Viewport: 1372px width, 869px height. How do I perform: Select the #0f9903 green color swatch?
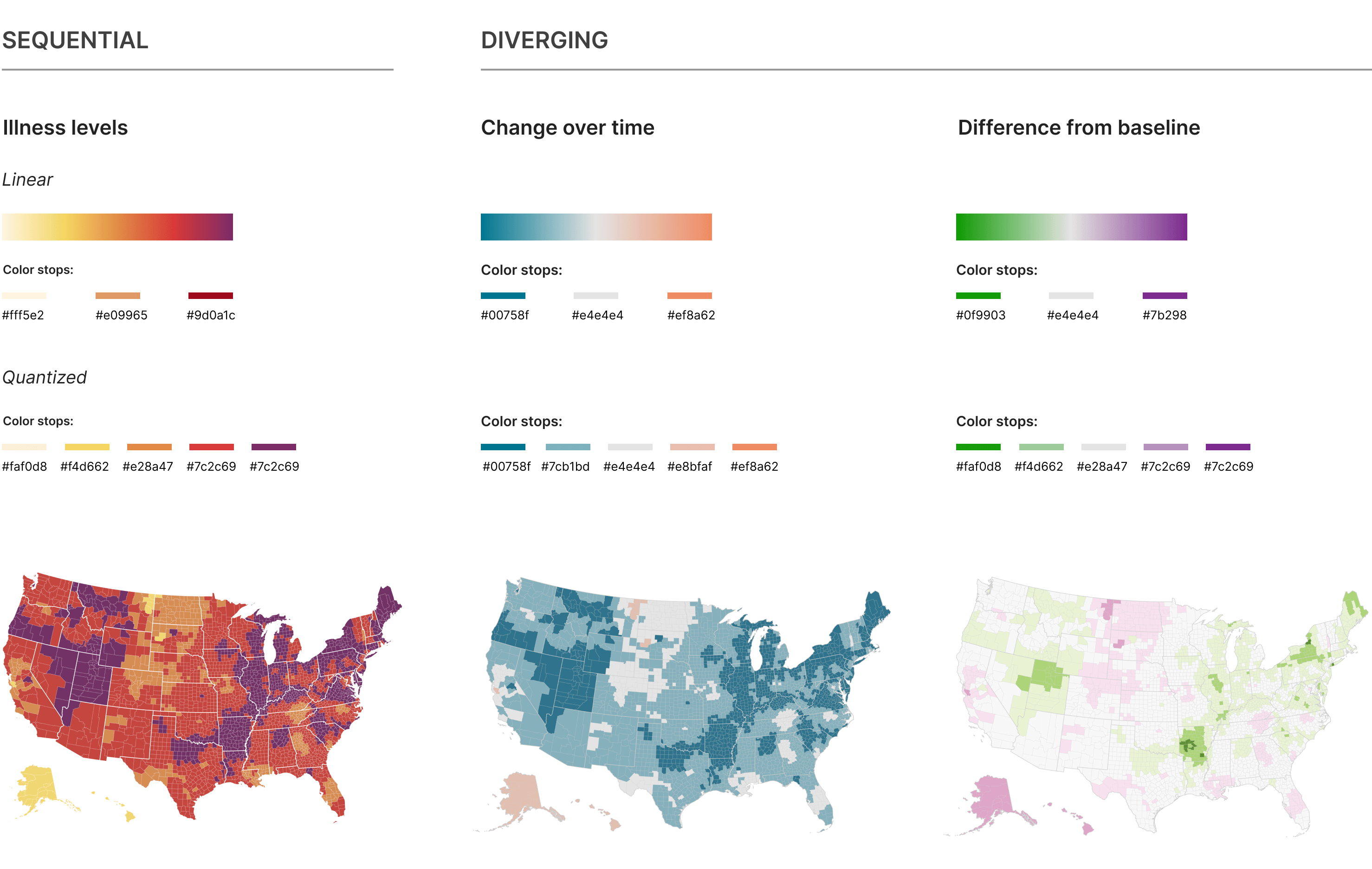[x=978, y=296]
